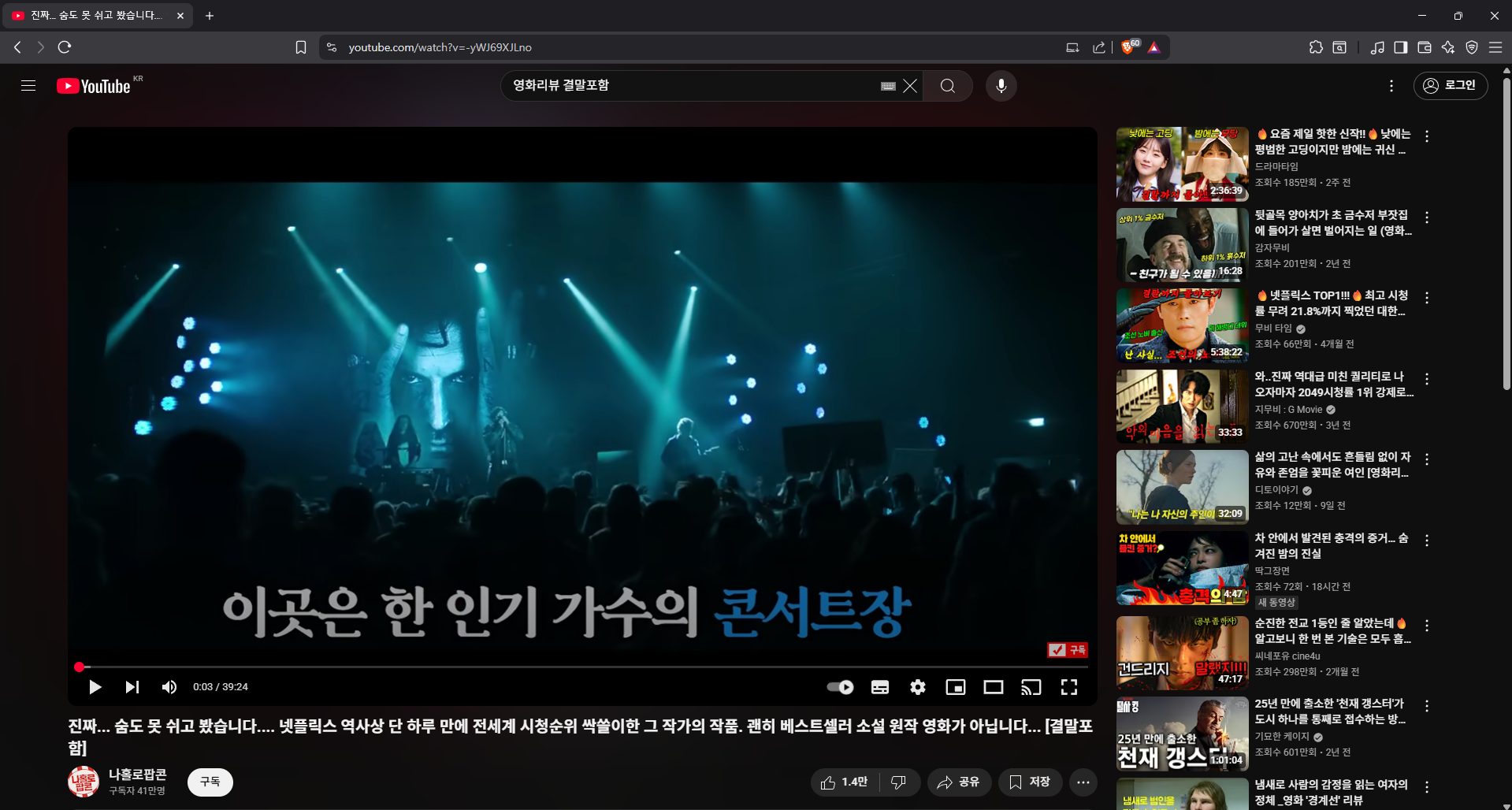The image size is (1512, 810).
Task: Toggle the browser sidebar panel
Action: coord(1400,47)
